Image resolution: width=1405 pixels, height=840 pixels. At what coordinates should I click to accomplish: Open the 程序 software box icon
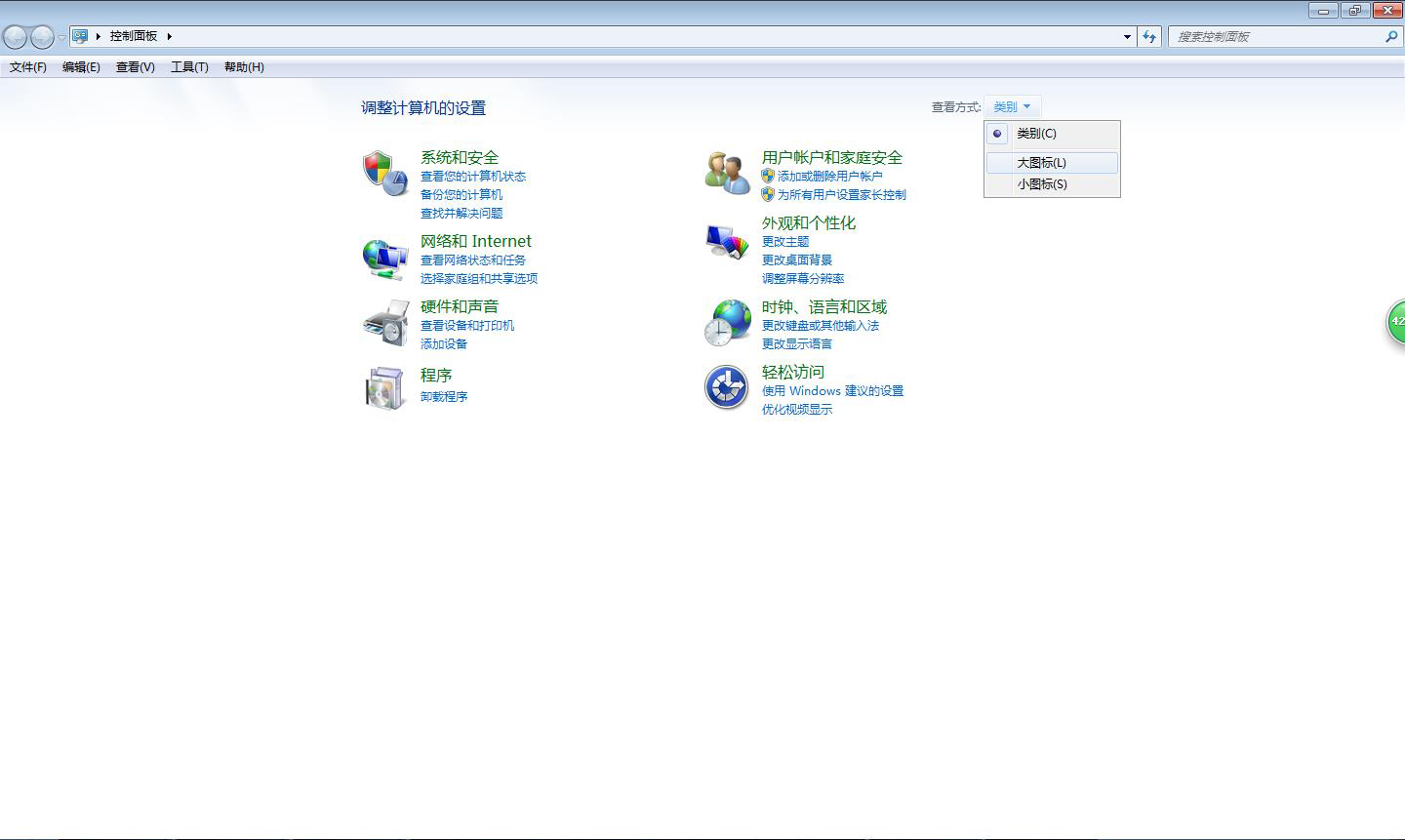point(384,388)
